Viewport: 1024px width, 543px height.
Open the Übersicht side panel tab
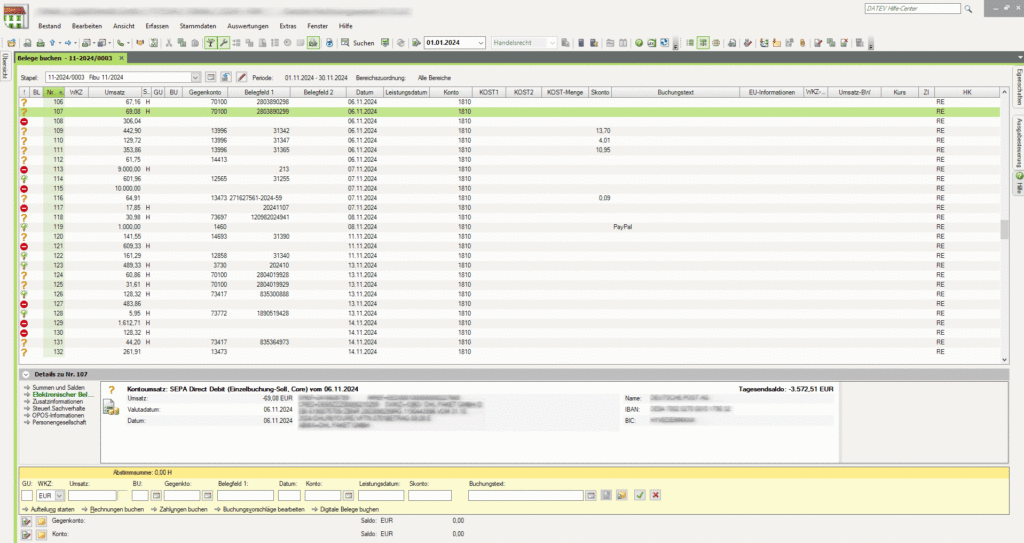[x=4, y=65]
